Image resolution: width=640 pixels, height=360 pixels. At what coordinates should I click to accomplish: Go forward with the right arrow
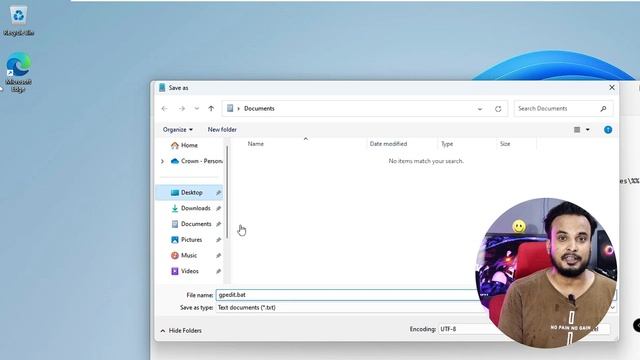182,109
